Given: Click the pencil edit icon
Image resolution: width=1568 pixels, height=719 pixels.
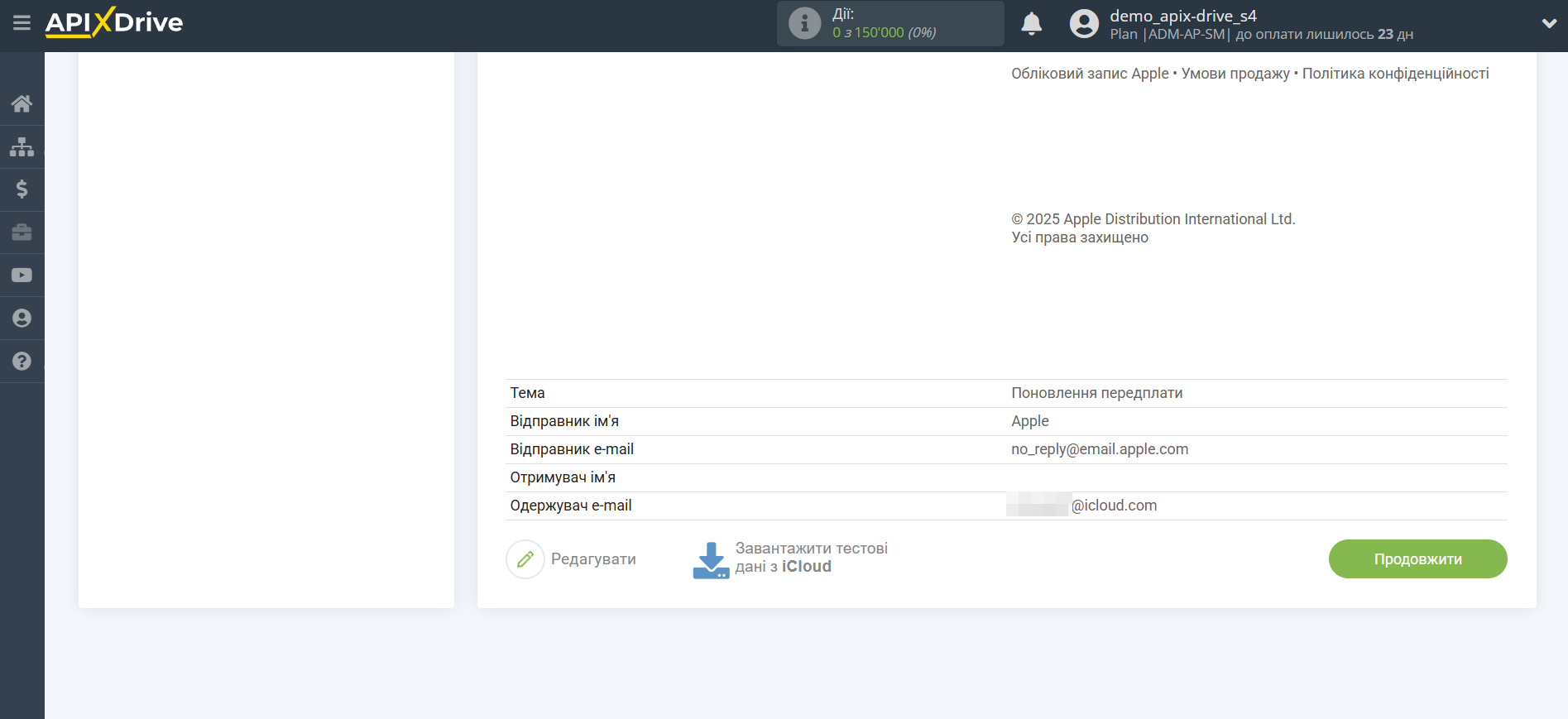Looking at the screenshot, I should click(x=525, y=559).
